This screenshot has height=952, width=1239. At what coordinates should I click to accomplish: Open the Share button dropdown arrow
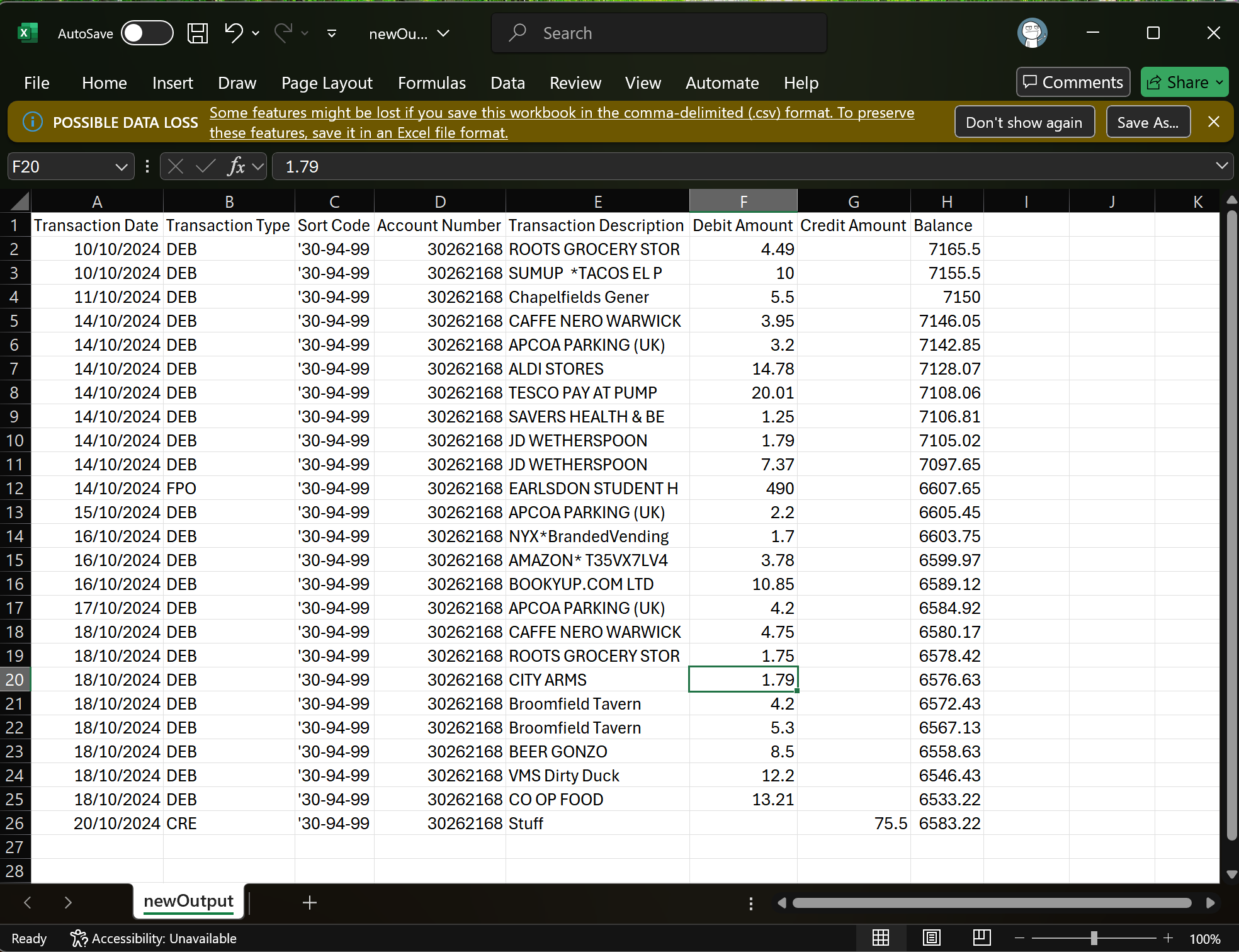[x=1219, y=82]
